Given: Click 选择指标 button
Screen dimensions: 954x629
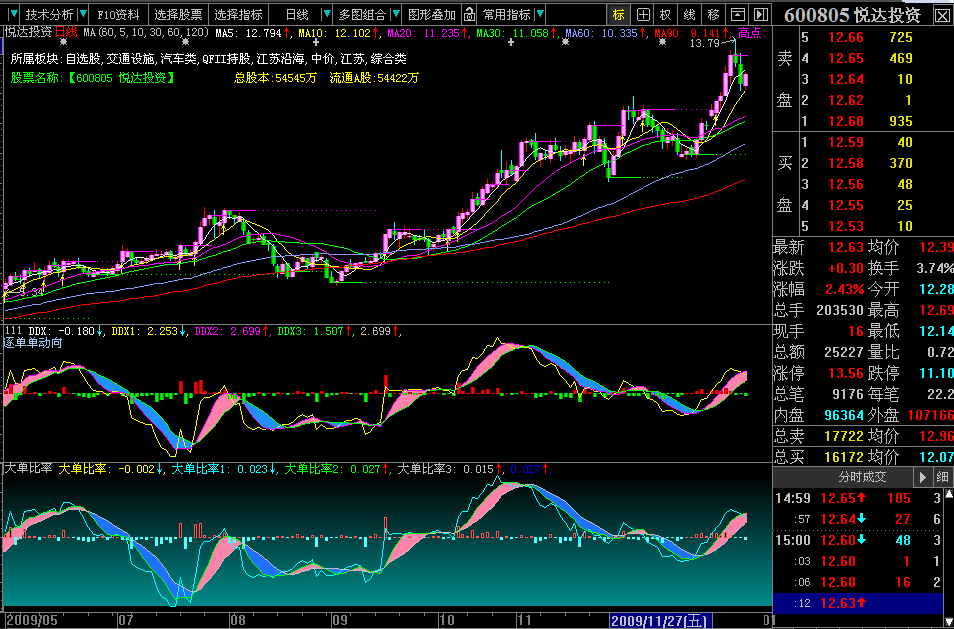Looking at the screenshot, I should click(x=239, y=15).
